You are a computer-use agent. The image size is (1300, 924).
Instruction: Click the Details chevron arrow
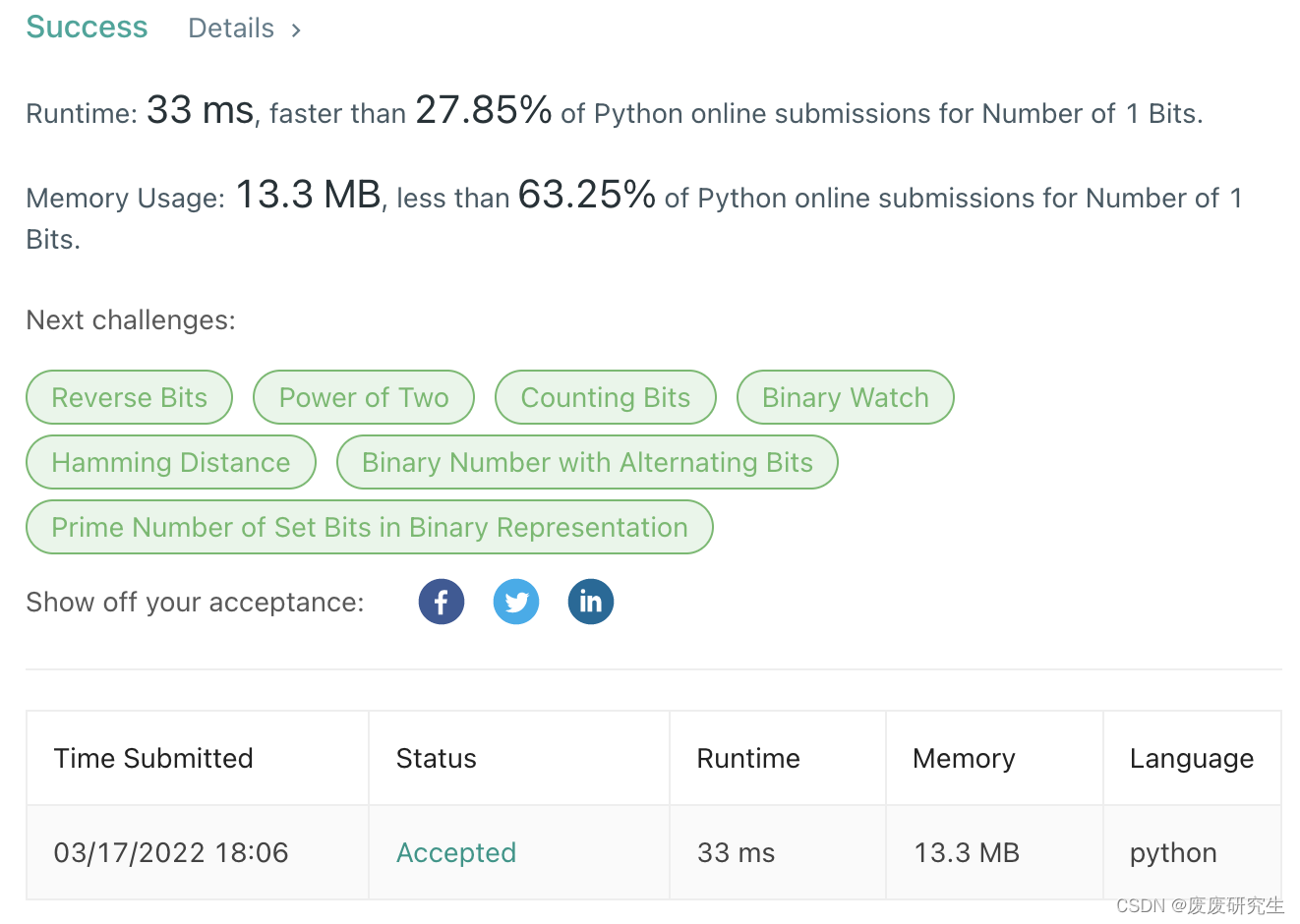[x=295, y=29]
